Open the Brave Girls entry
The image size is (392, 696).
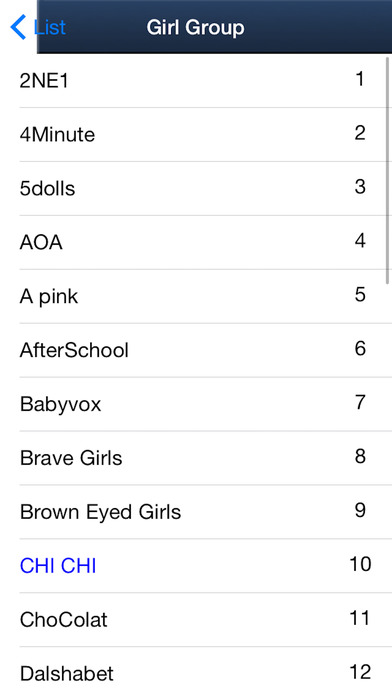(x=196, y=458)
